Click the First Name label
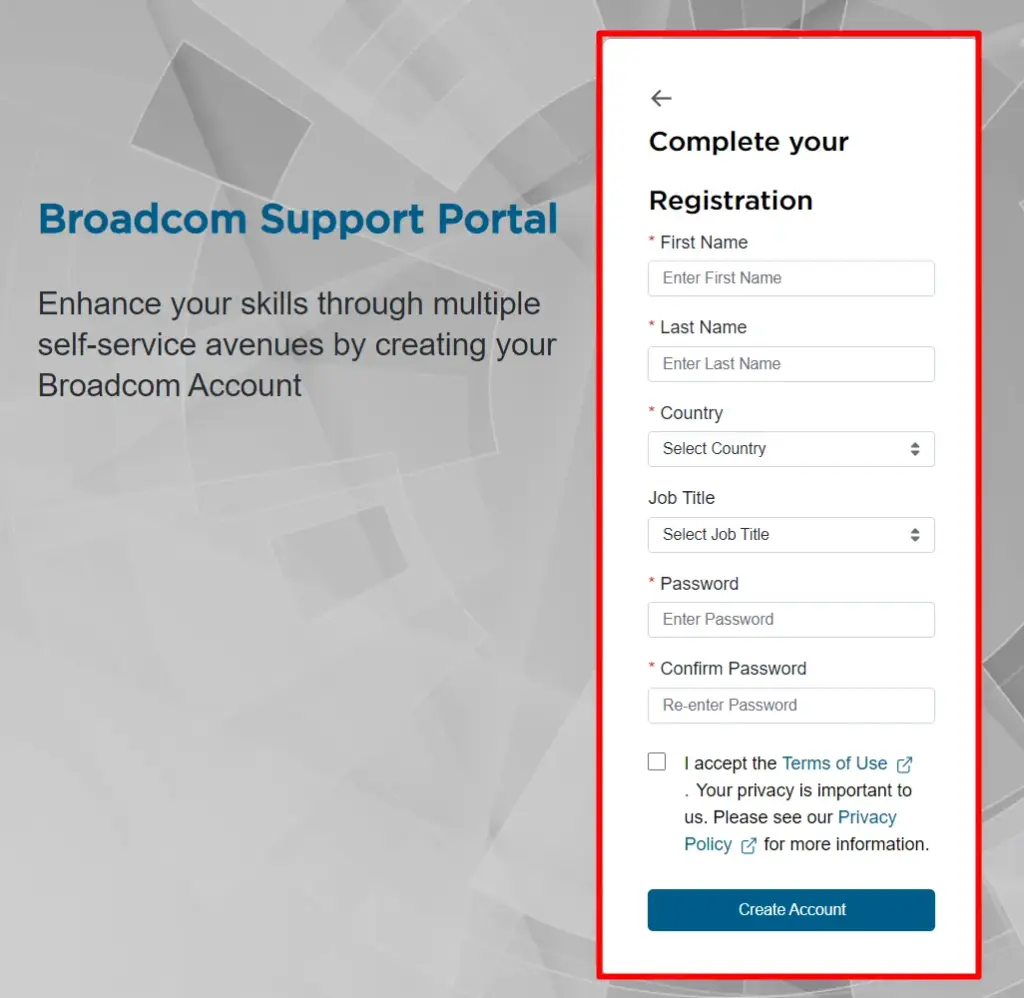Viewport: 1024px width, 998px height. tap(703, 242)
